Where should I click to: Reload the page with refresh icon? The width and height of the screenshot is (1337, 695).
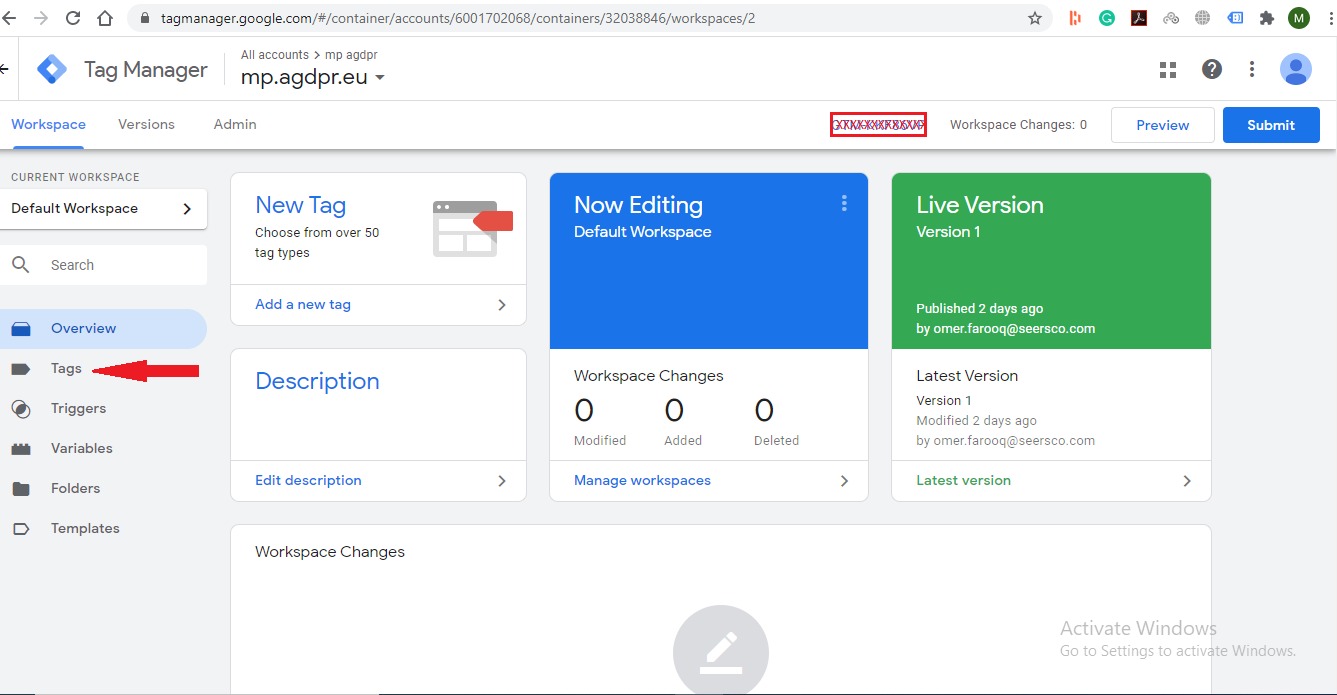coord(72,18)
